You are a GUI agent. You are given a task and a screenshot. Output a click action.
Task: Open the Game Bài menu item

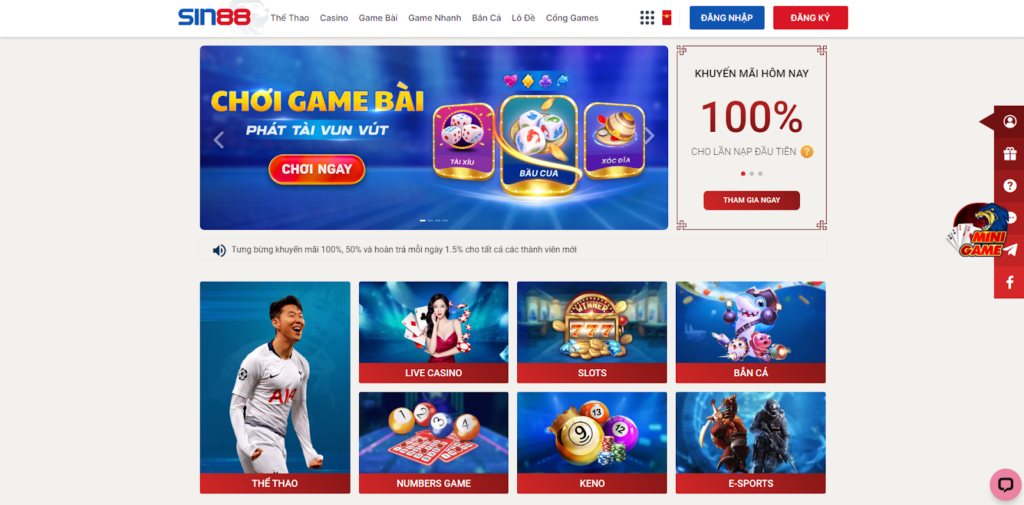pyautogui.click(x=378, y=18)
